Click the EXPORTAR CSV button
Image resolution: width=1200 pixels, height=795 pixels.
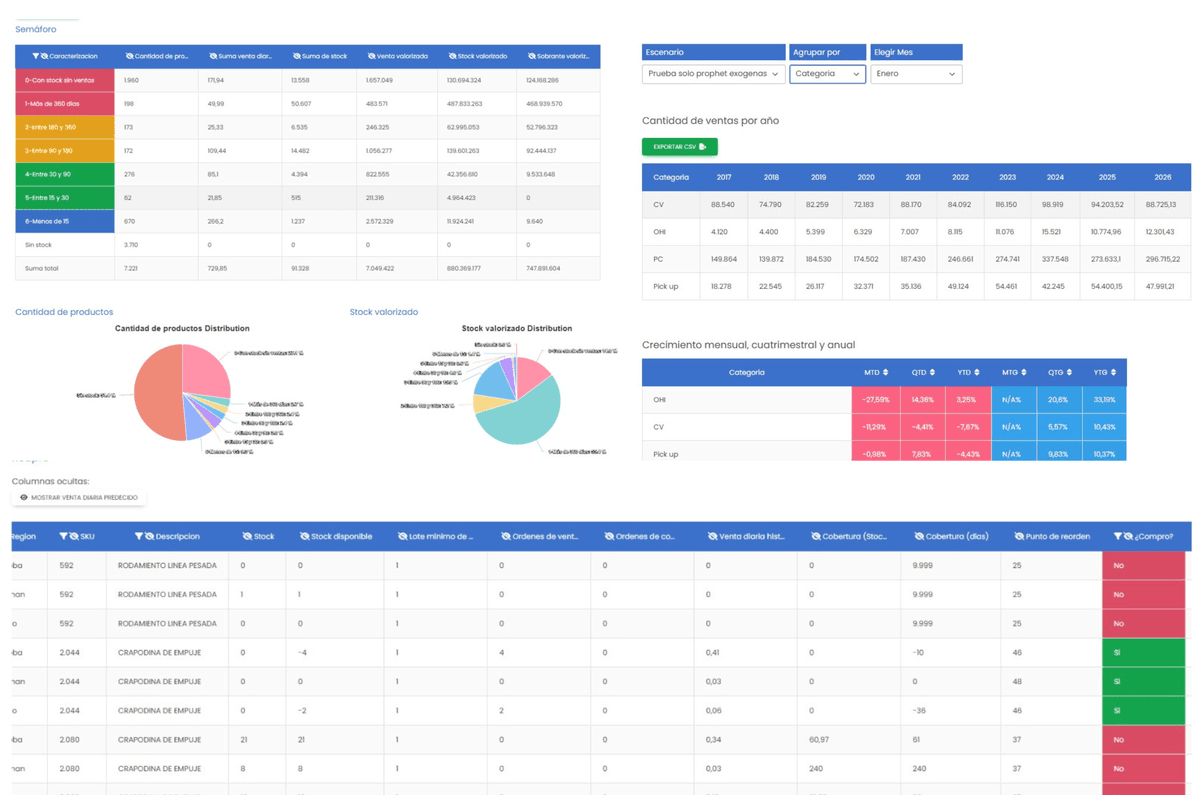679,146
